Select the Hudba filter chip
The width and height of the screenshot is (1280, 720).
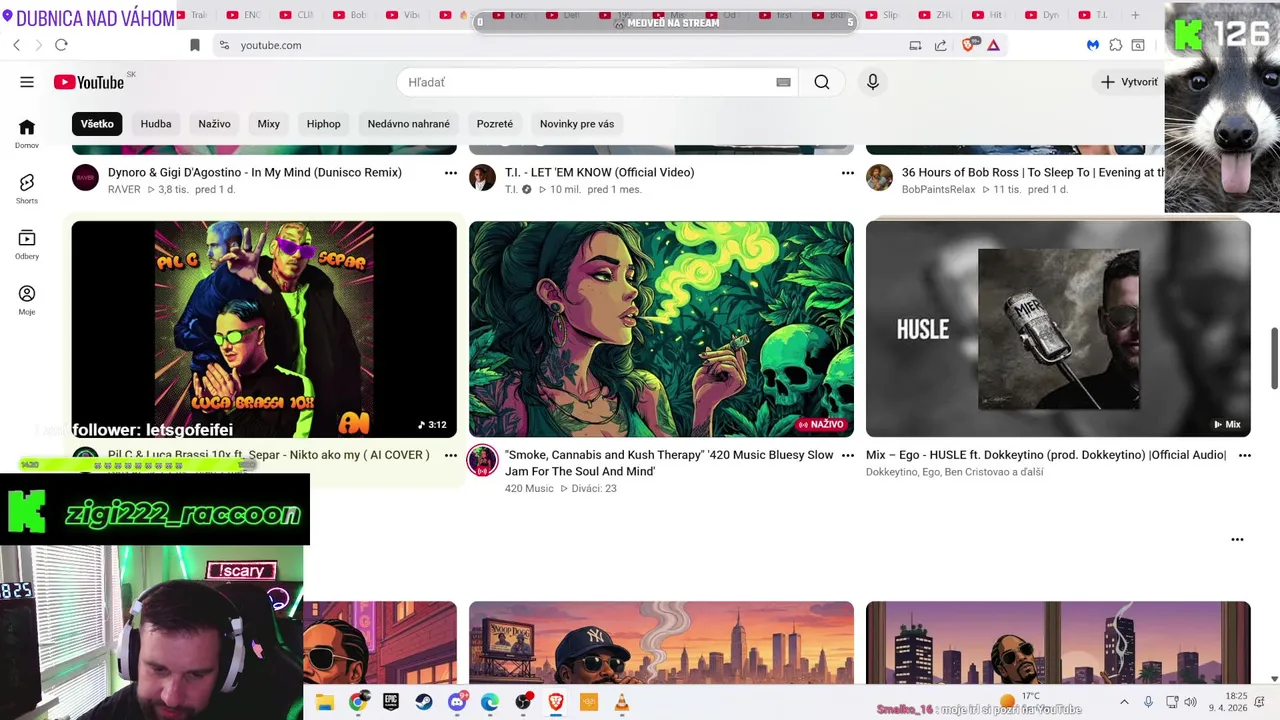[x=156, y=124]
